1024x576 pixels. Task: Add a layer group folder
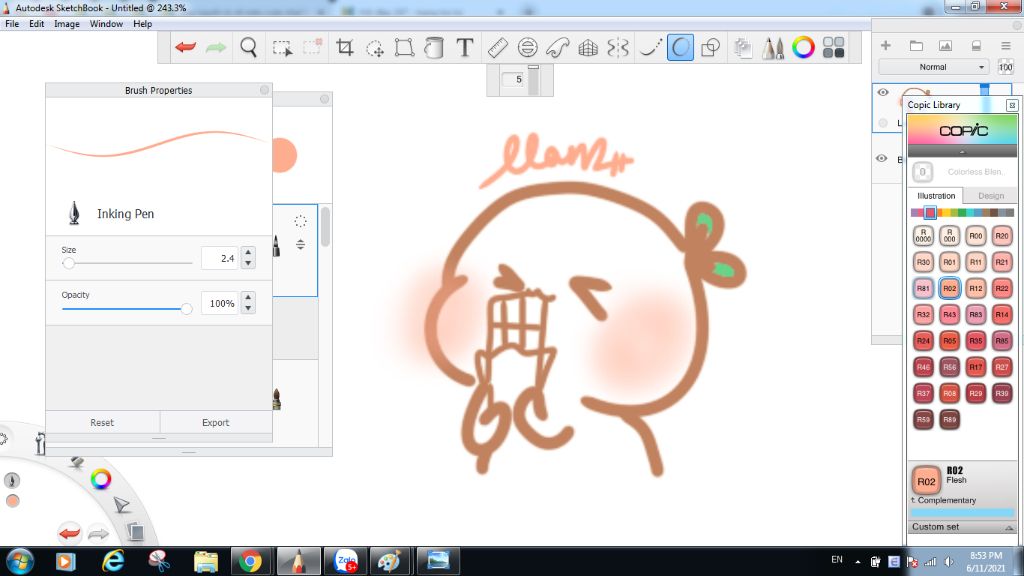tap(916, 46)
